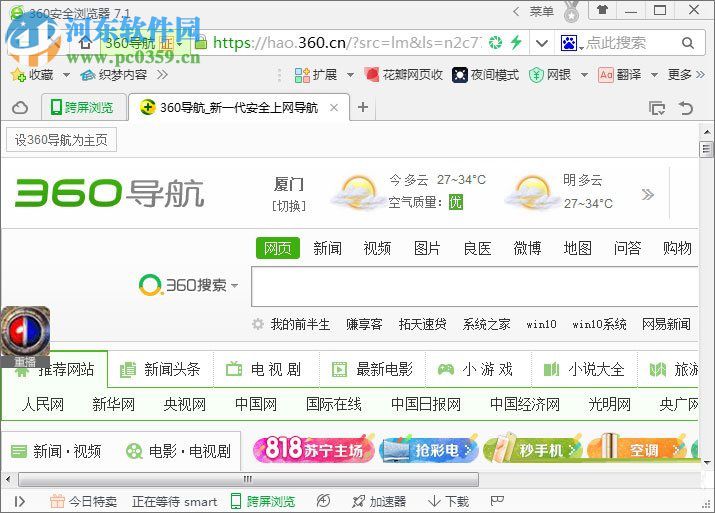Viewport: 715px width, 513px height.
Task: Open the 收藏 favorites star icon
Action: [x=18, y=74]
